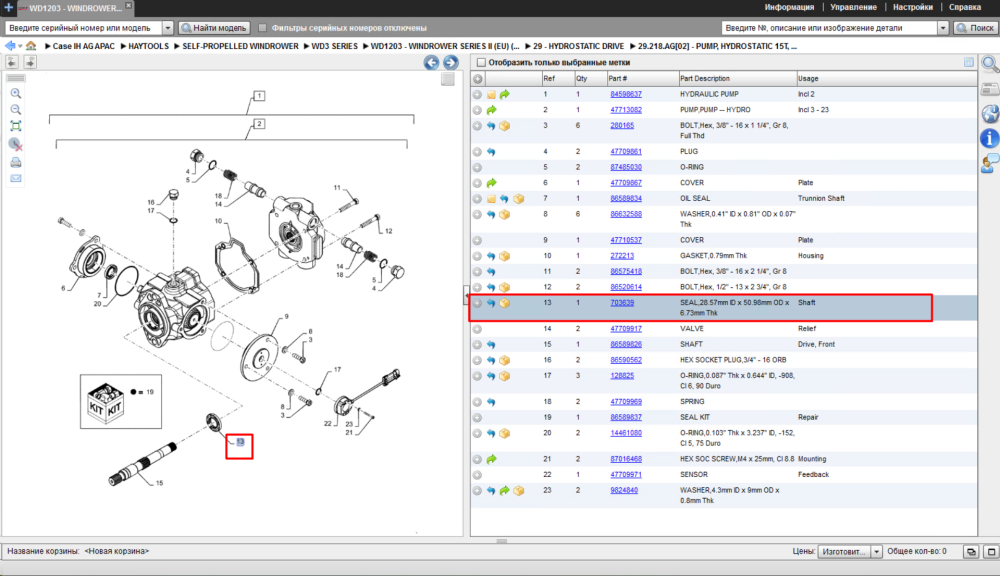Open part number 84598637 link

tap(626, 94)
